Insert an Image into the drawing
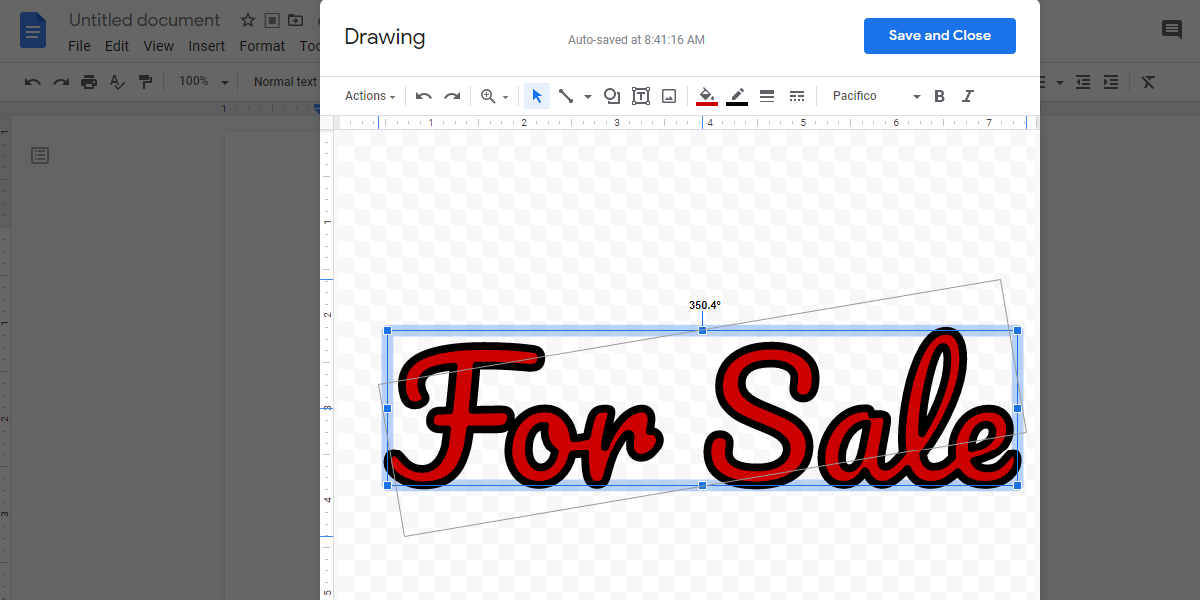 coord(668,95)
